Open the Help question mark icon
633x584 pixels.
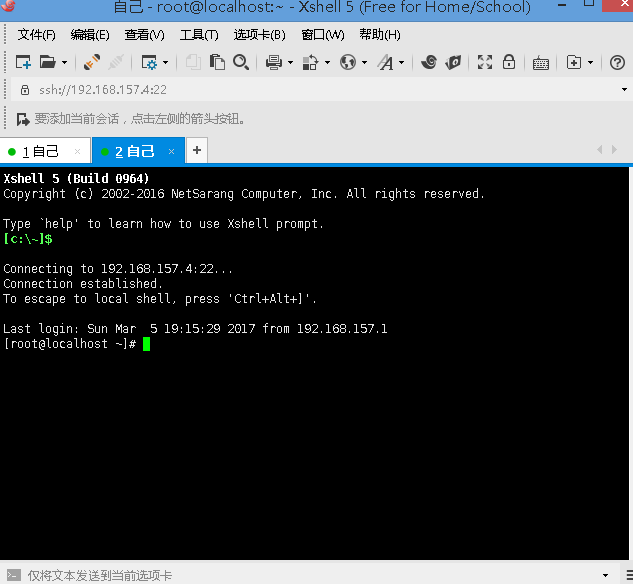coord(617,63)
